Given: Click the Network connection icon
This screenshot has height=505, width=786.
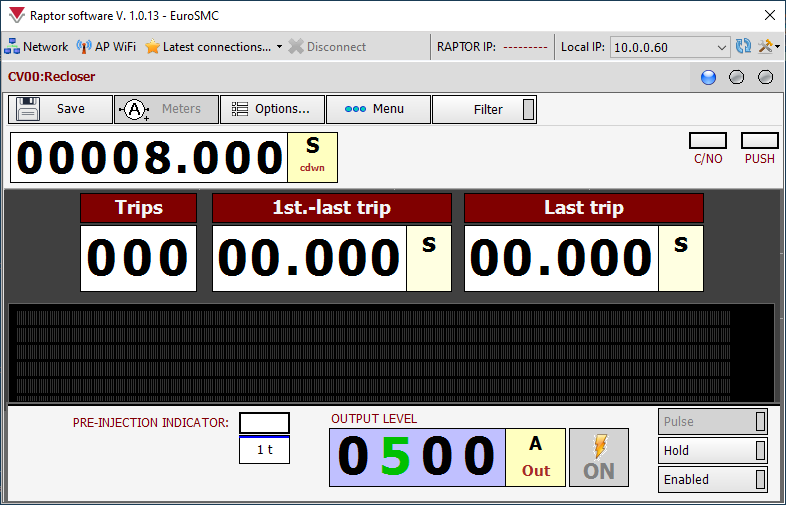Looking at the screenshot, I should tap(36, 47).
